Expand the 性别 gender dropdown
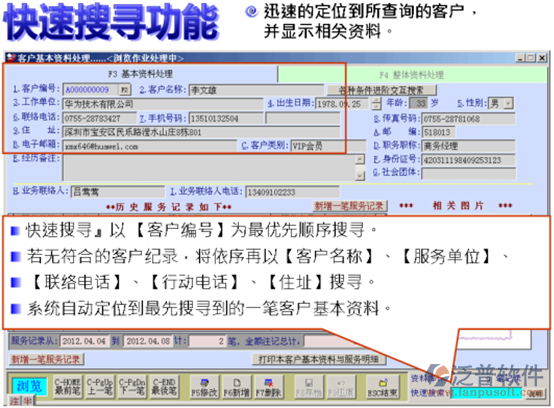Viewport: 554px width, 408px height. pyautogui.click(x=508, y=104)
